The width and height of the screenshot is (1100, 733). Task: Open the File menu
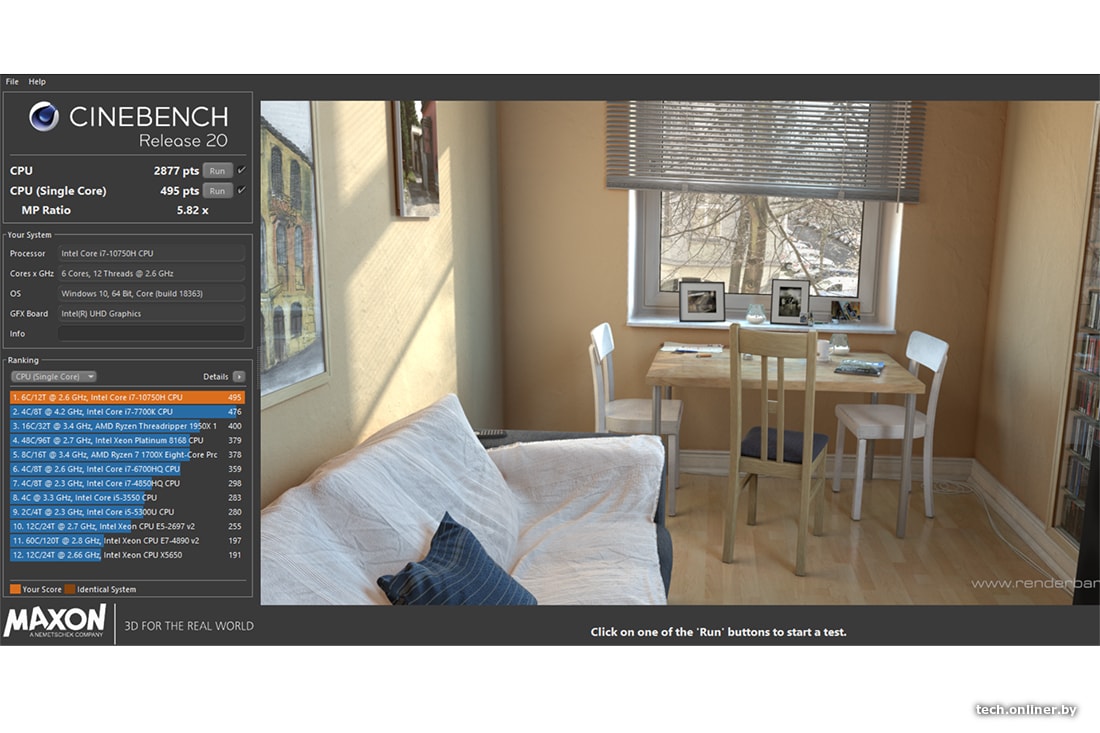click(12, 81)
